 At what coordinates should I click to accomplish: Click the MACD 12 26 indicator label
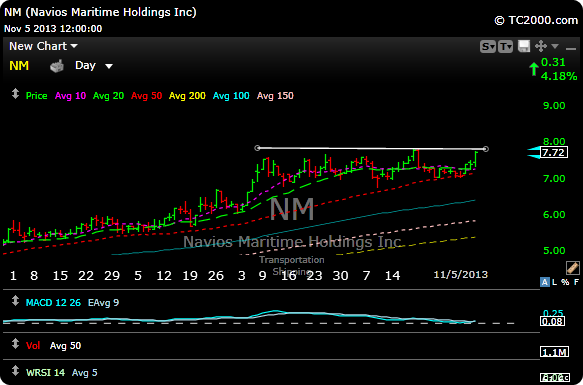(x=53, y=303)
